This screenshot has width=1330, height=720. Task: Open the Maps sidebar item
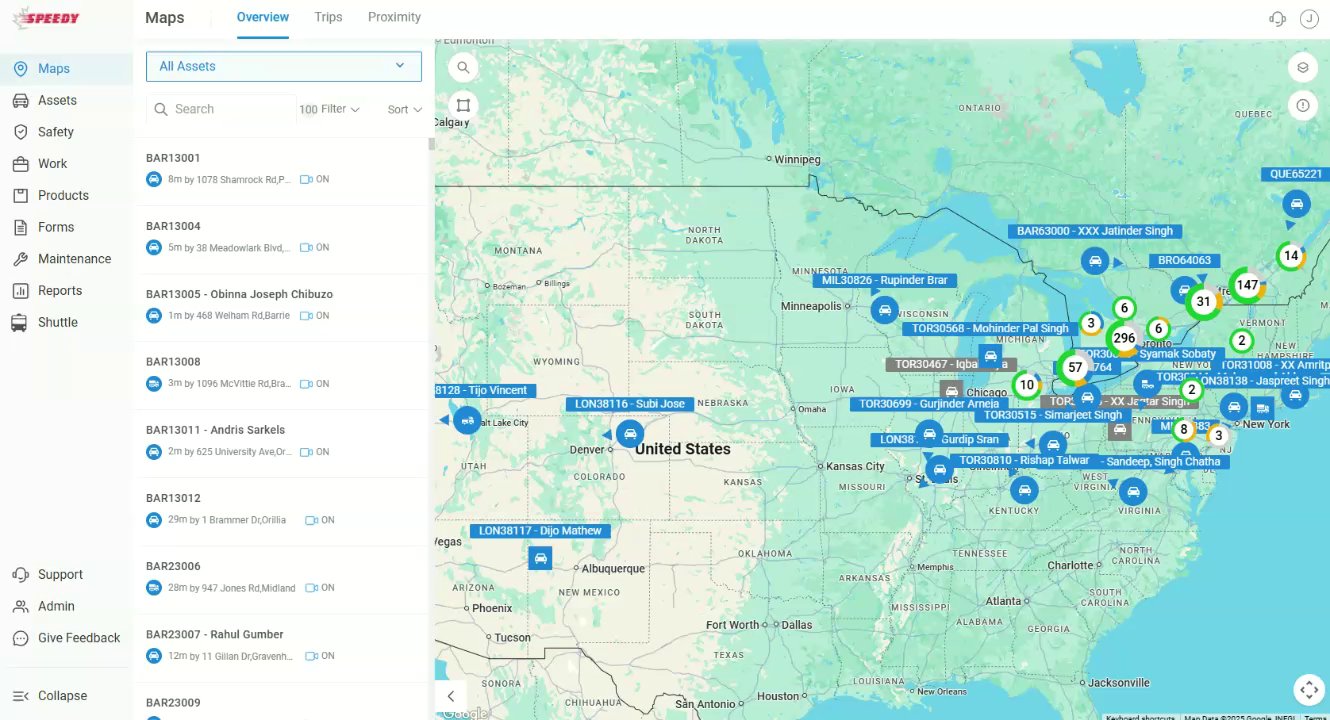click(x=66, y=68)
